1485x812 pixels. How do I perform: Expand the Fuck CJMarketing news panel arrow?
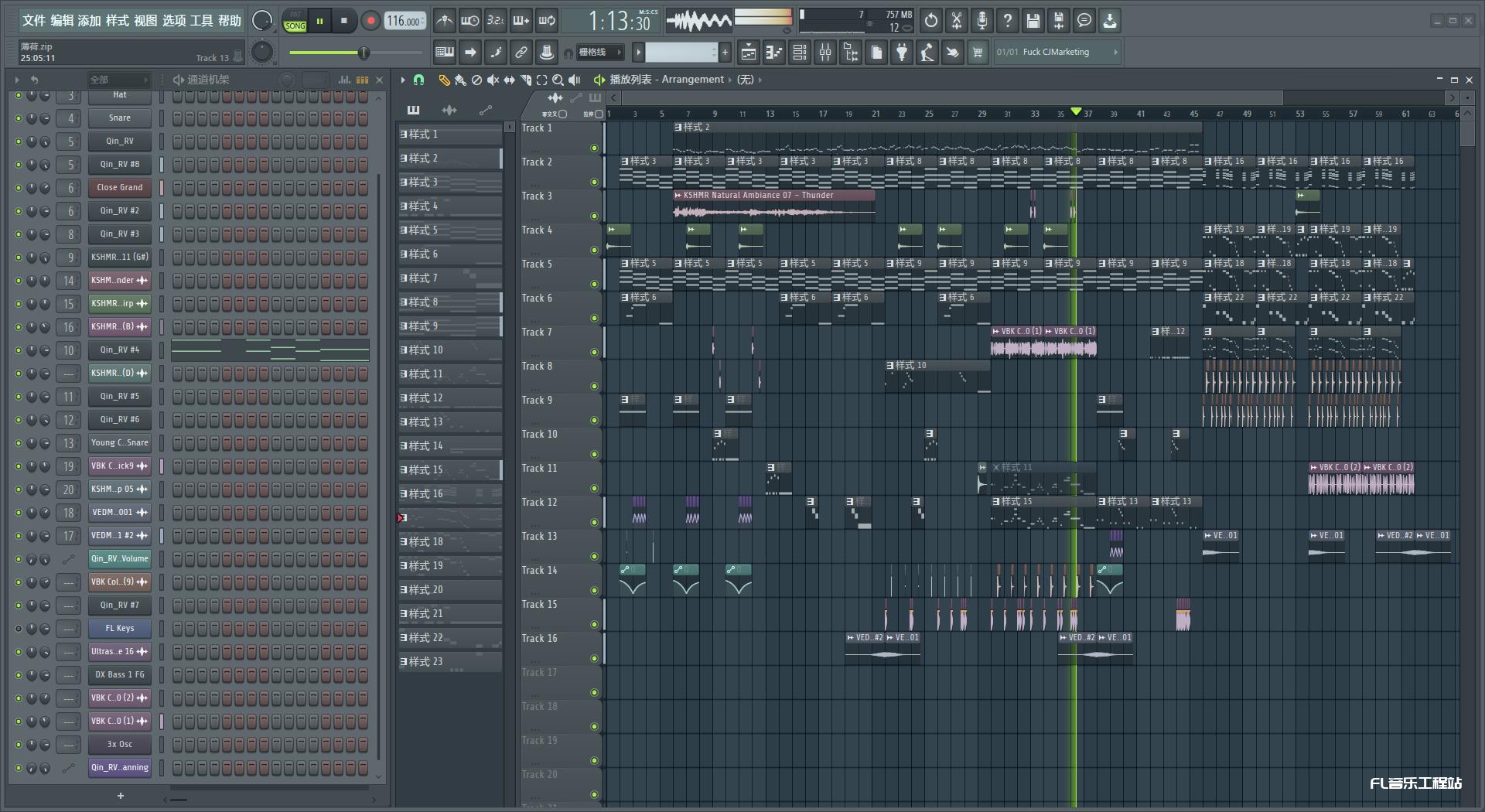(x=1115, y=53)
